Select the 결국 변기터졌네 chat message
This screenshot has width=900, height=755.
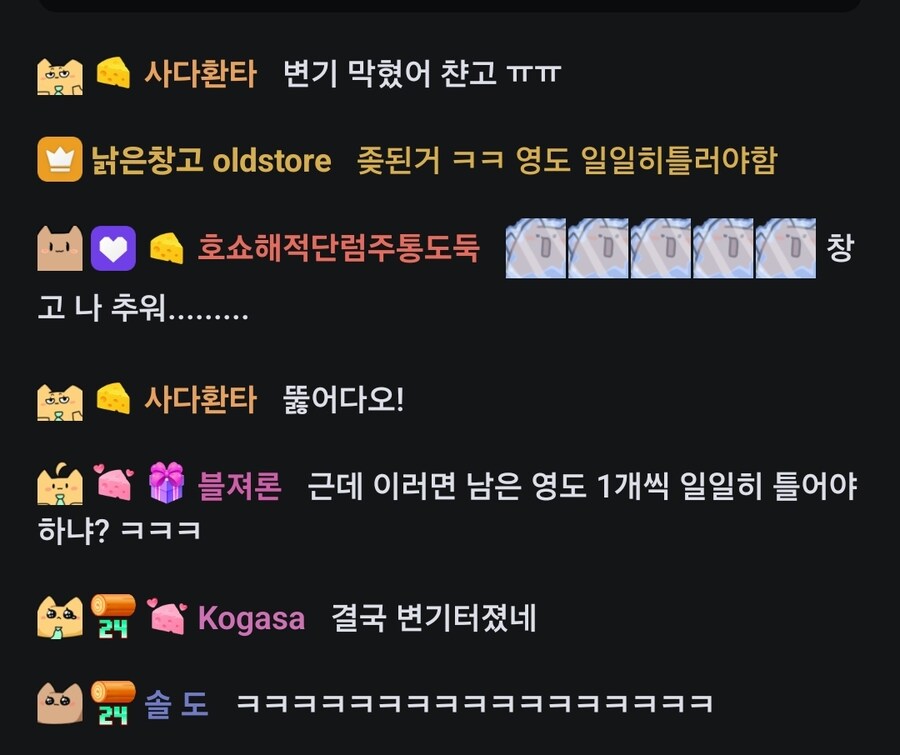coord(434,618)
